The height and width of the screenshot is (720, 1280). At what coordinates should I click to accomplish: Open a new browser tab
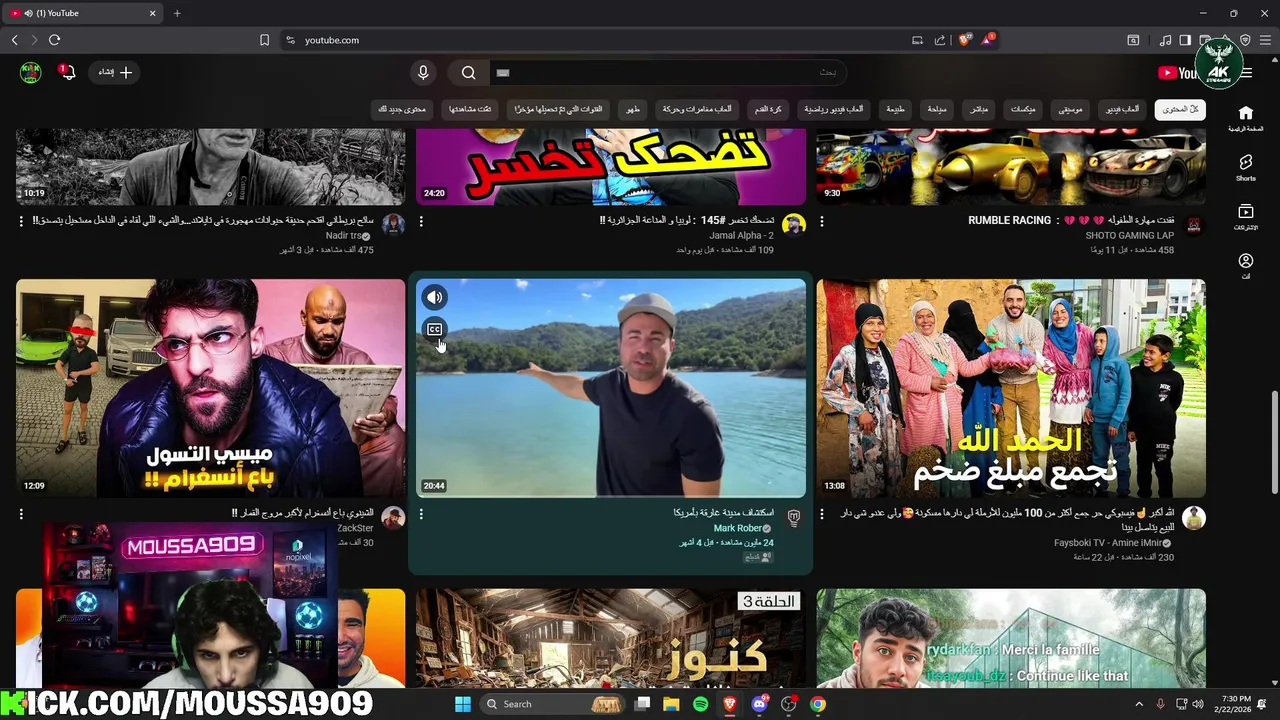177,13
